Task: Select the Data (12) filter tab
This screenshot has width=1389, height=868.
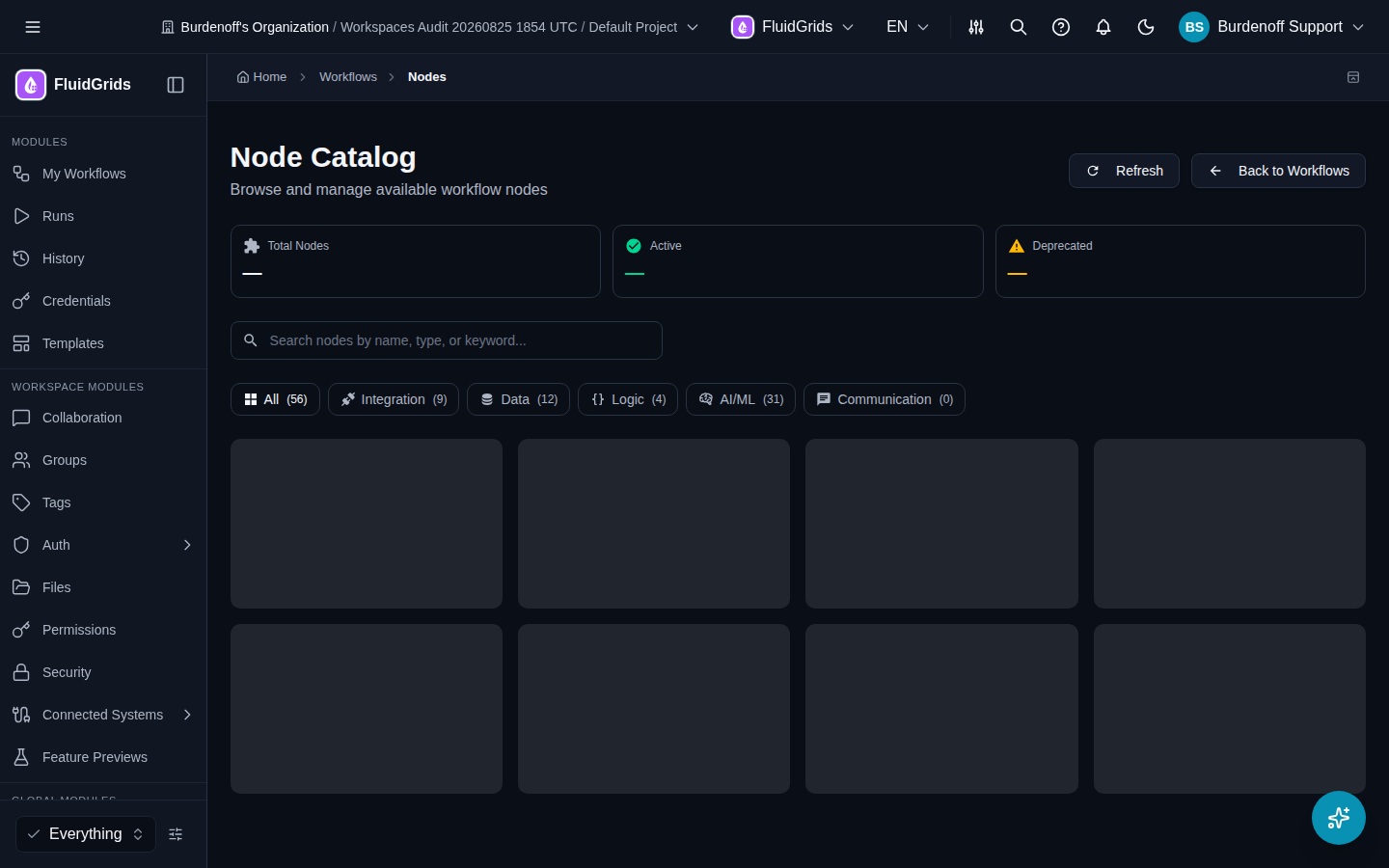Action: point(518,399)
